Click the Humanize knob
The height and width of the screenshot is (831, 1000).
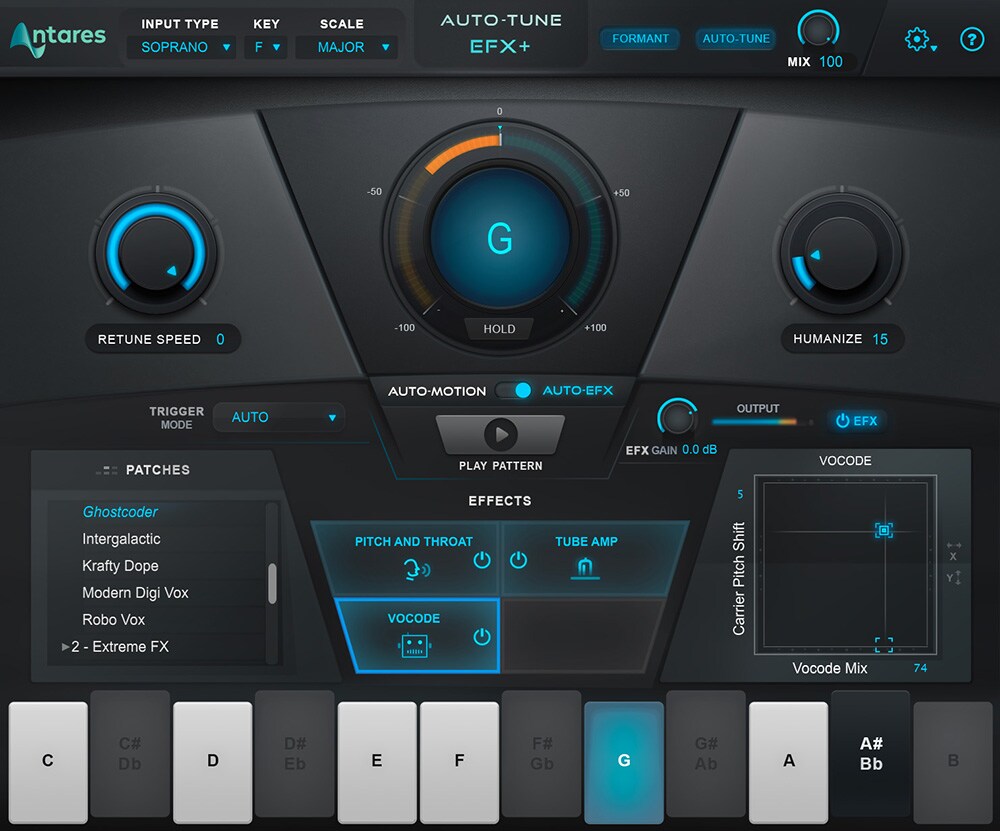[841, 253]
